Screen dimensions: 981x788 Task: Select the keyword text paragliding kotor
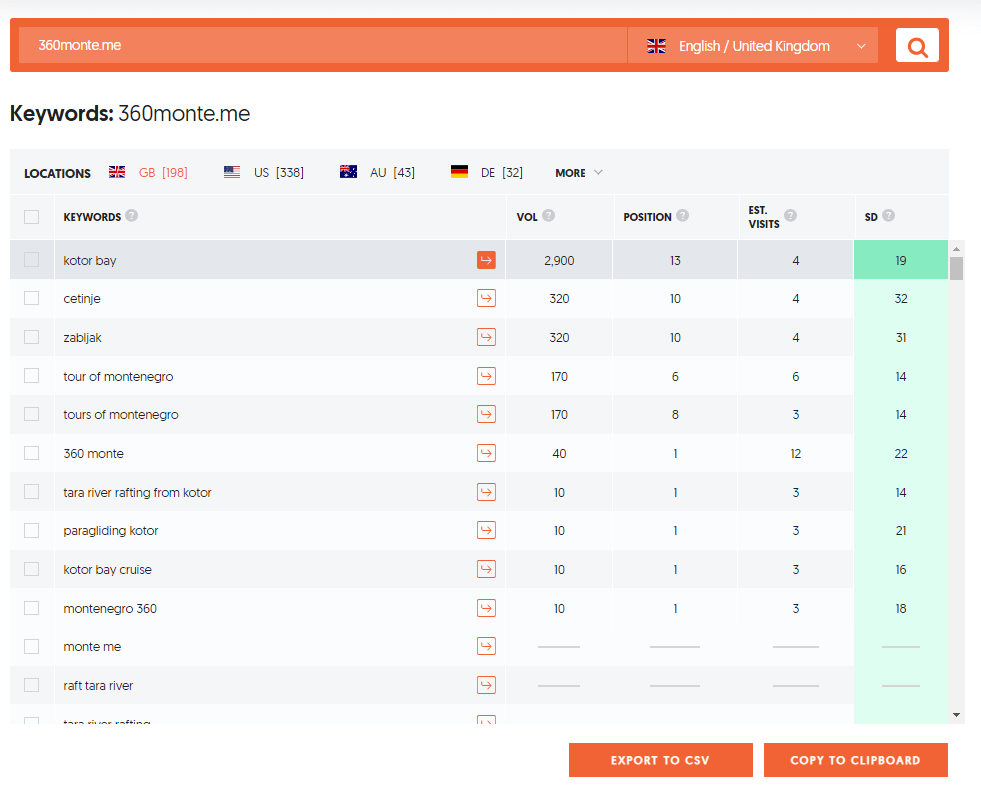pyautogui.click(x=111, y=530)
